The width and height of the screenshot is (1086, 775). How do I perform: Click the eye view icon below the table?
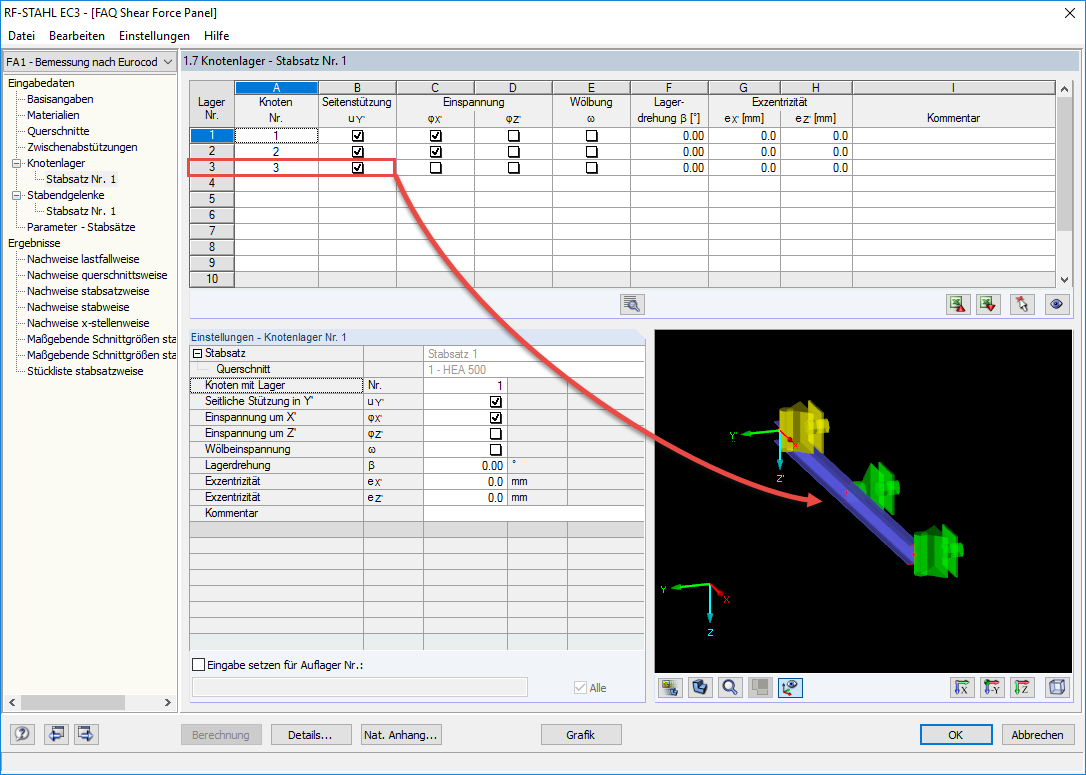1056,304
